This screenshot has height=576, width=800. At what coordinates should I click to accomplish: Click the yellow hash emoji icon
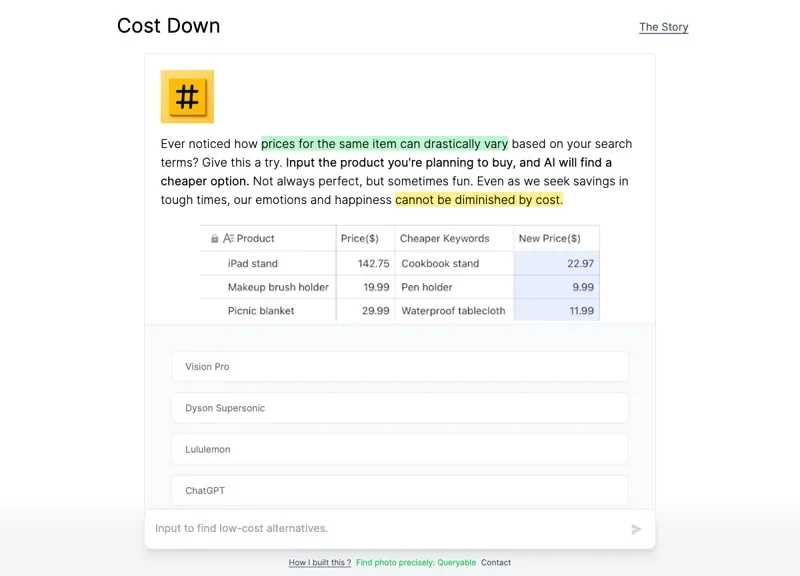click(x=187, y=97)
